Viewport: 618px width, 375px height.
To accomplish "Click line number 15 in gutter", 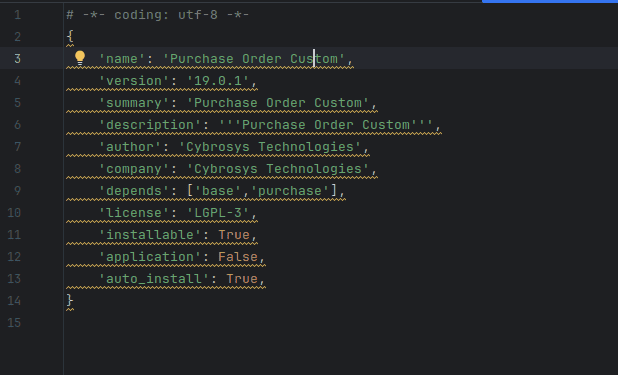I will 14,323.
